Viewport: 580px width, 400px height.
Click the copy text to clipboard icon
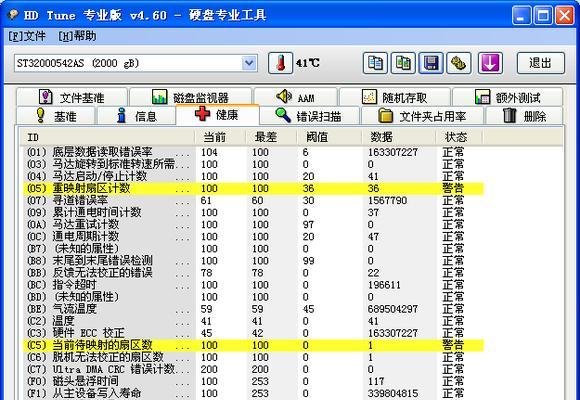point(375,63)
